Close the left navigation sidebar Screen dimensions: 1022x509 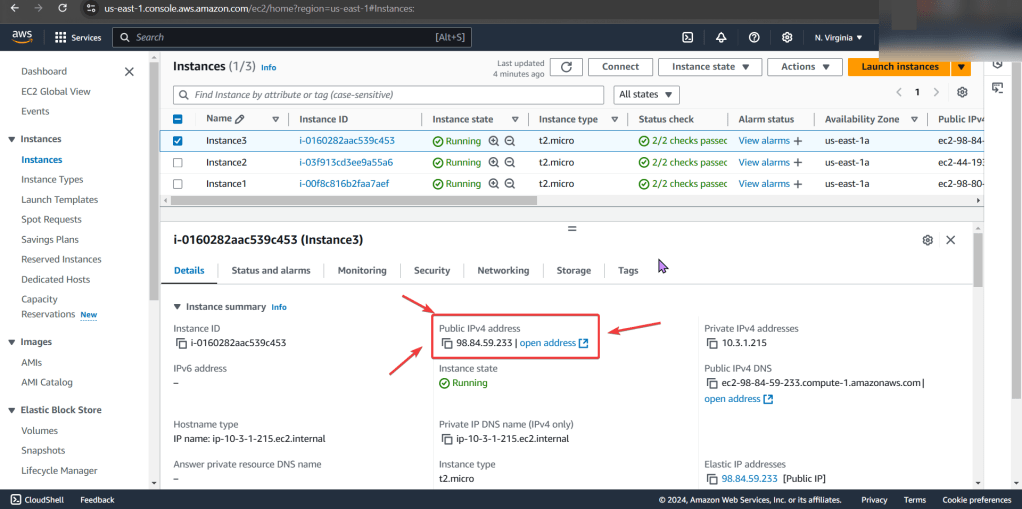pos(129,72)
